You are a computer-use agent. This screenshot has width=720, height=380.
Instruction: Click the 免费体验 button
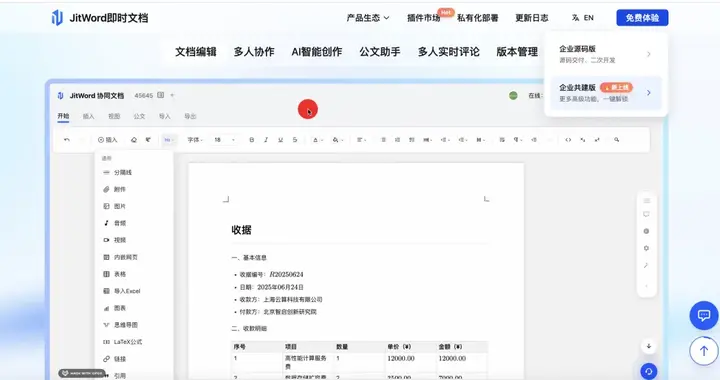pos(642,18)
